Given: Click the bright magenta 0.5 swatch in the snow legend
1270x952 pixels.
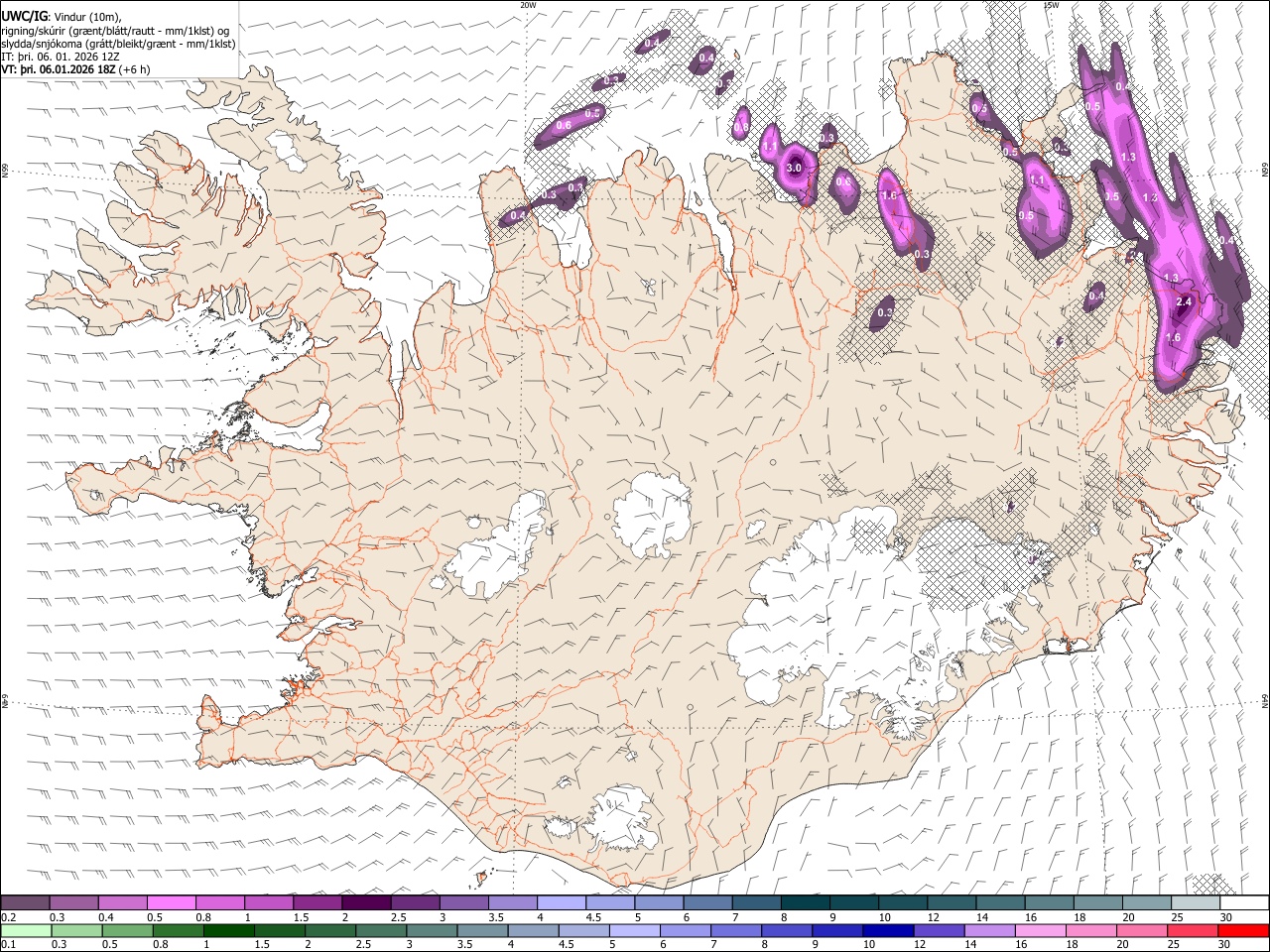Looking at the screenshot, I should pyautogui.click(x=171, y=902).
